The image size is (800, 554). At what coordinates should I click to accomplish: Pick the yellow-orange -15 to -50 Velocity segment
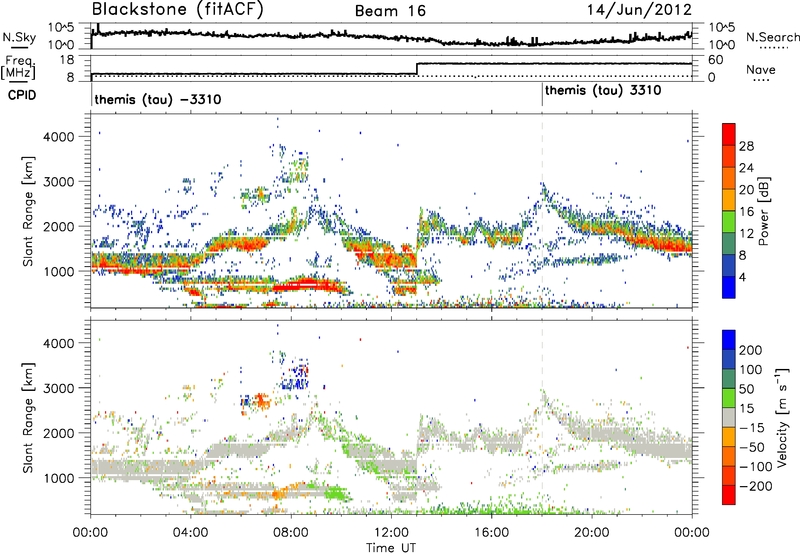(729, 437)
